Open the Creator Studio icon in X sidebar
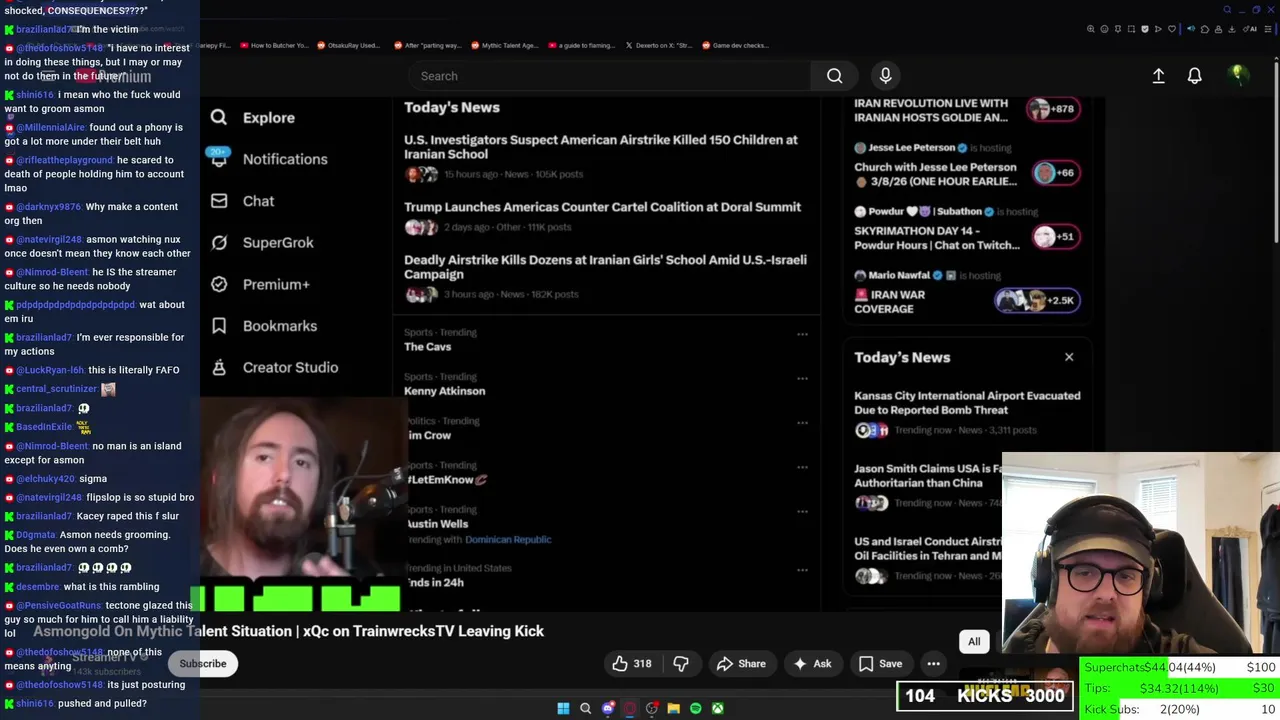Viewport: 1280px width, 720px height. point(219,367)
